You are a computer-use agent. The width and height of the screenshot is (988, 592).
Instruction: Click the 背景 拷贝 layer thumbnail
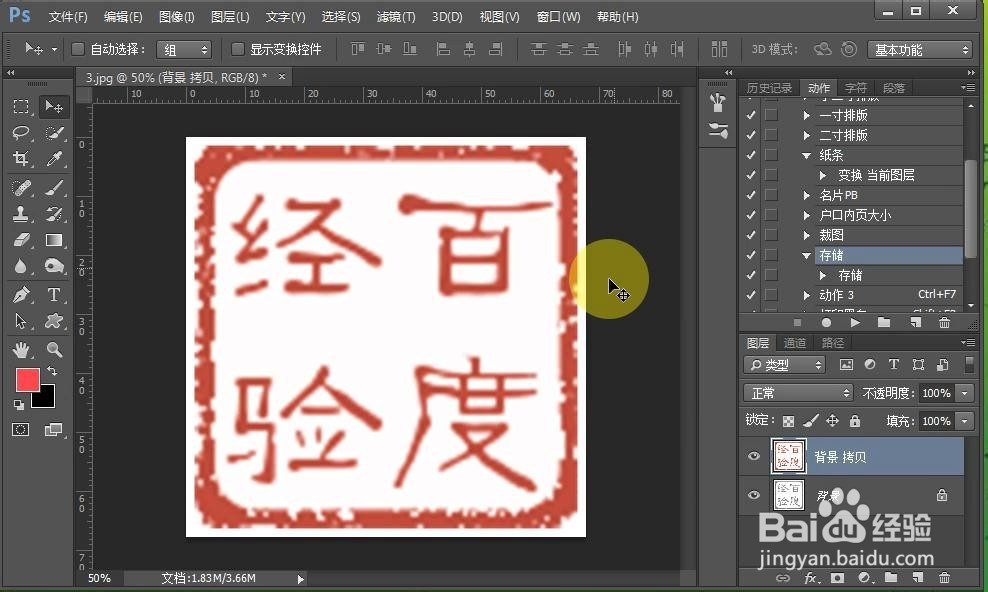789,456
